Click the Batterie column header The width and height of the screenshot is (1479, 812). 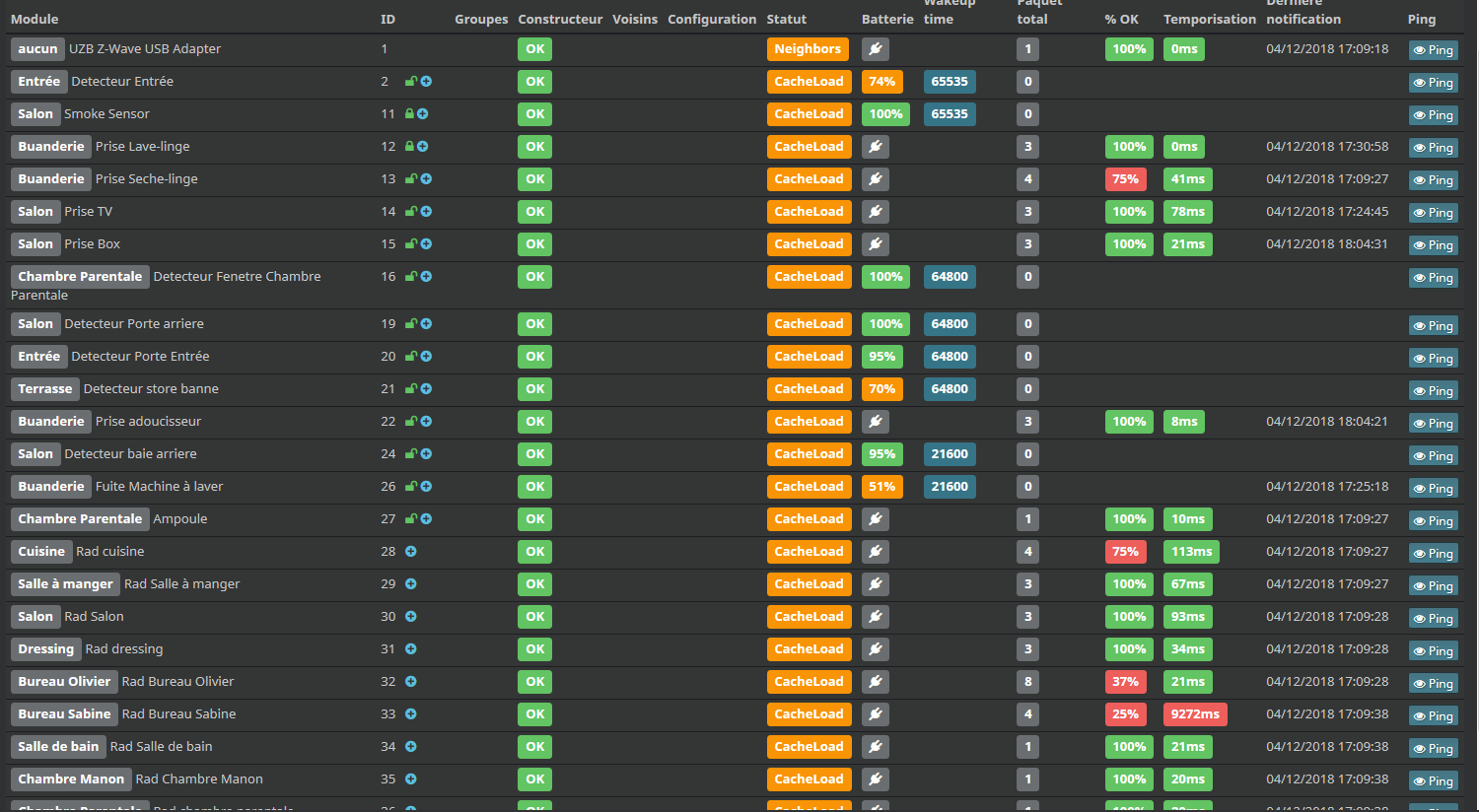pyautogui.click(x=887, y=19)
